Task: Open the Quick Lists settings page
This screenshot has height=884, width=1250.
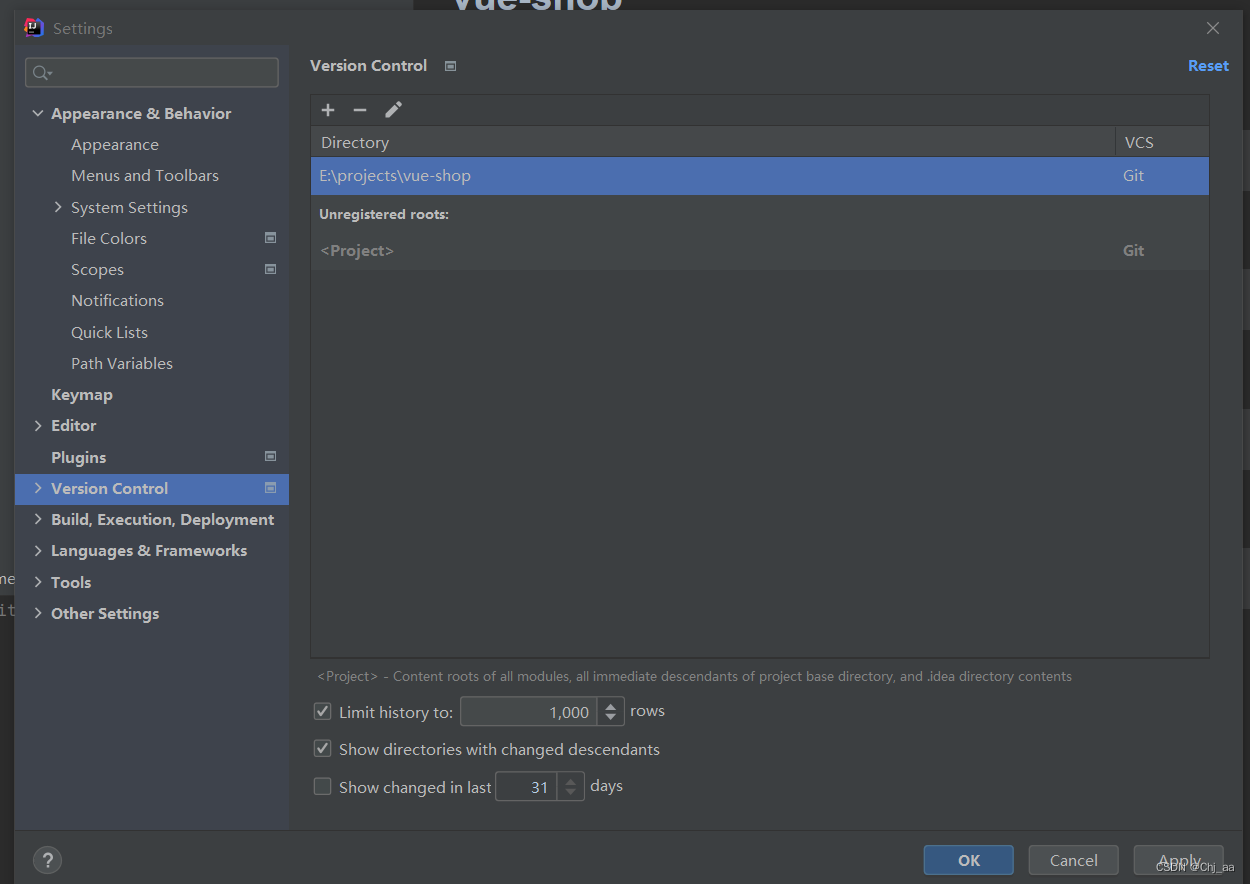Action: (x=109, y=332)
